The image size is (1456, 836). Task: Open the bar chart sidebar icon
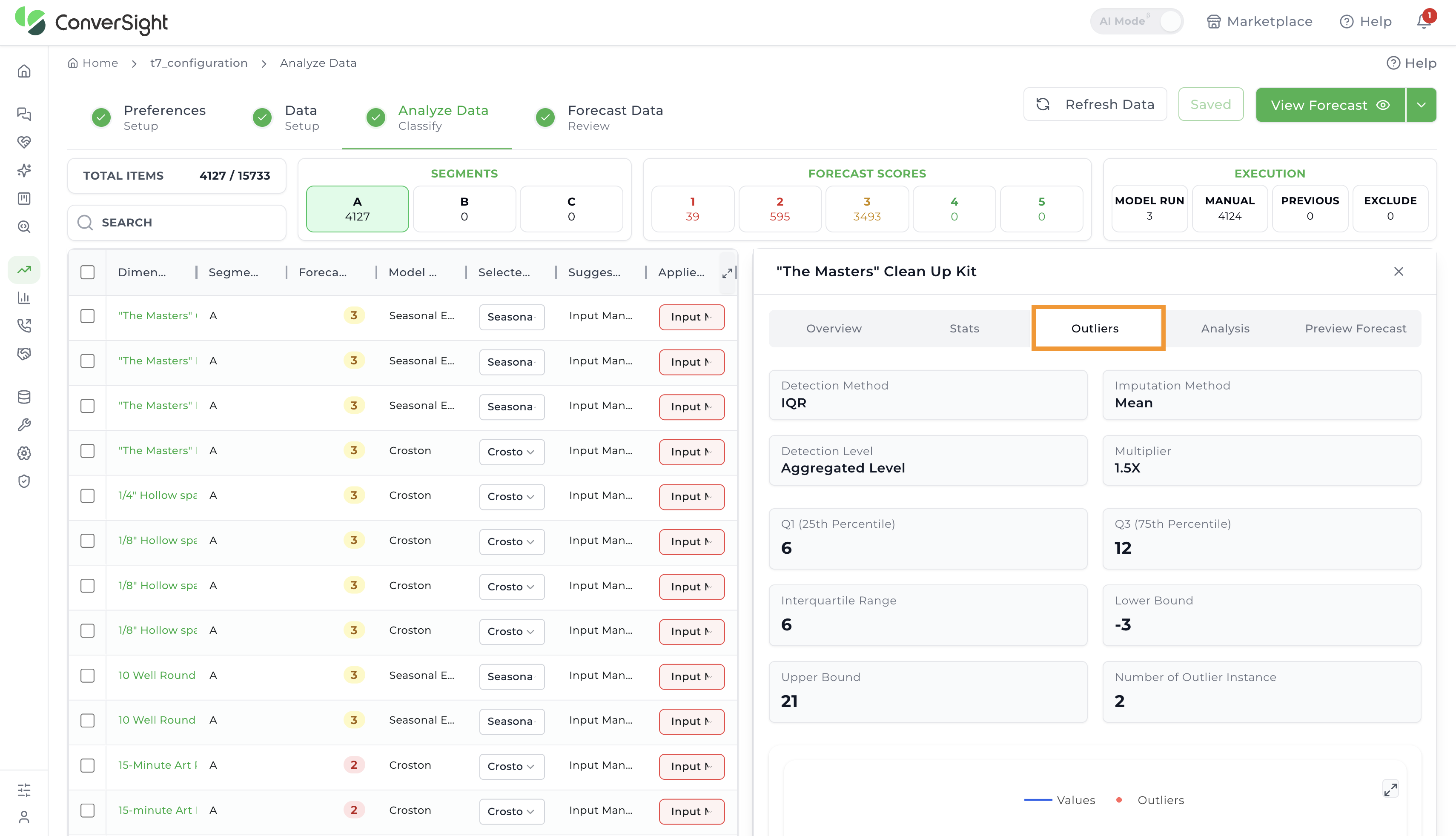[x=24, y=298]
